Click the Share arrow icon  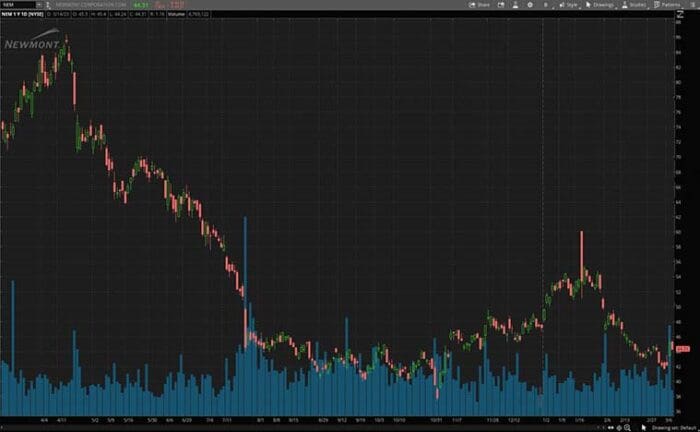point(472,5)
